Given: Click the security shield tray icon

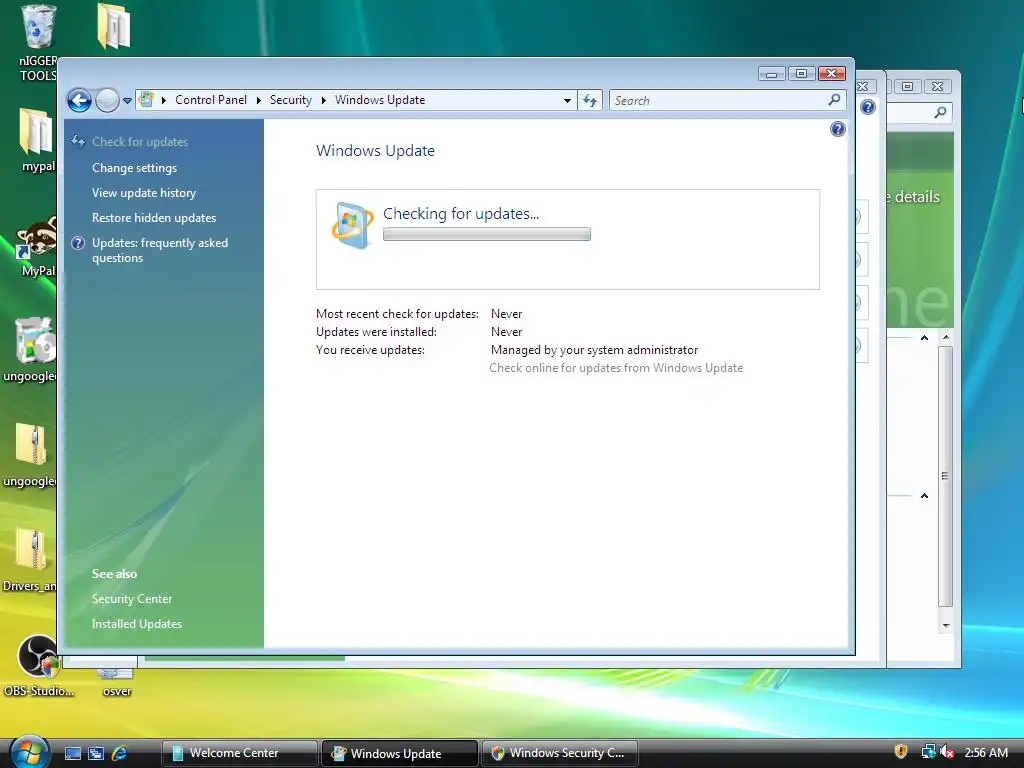Looking at the screenshot, I should 901,752.
